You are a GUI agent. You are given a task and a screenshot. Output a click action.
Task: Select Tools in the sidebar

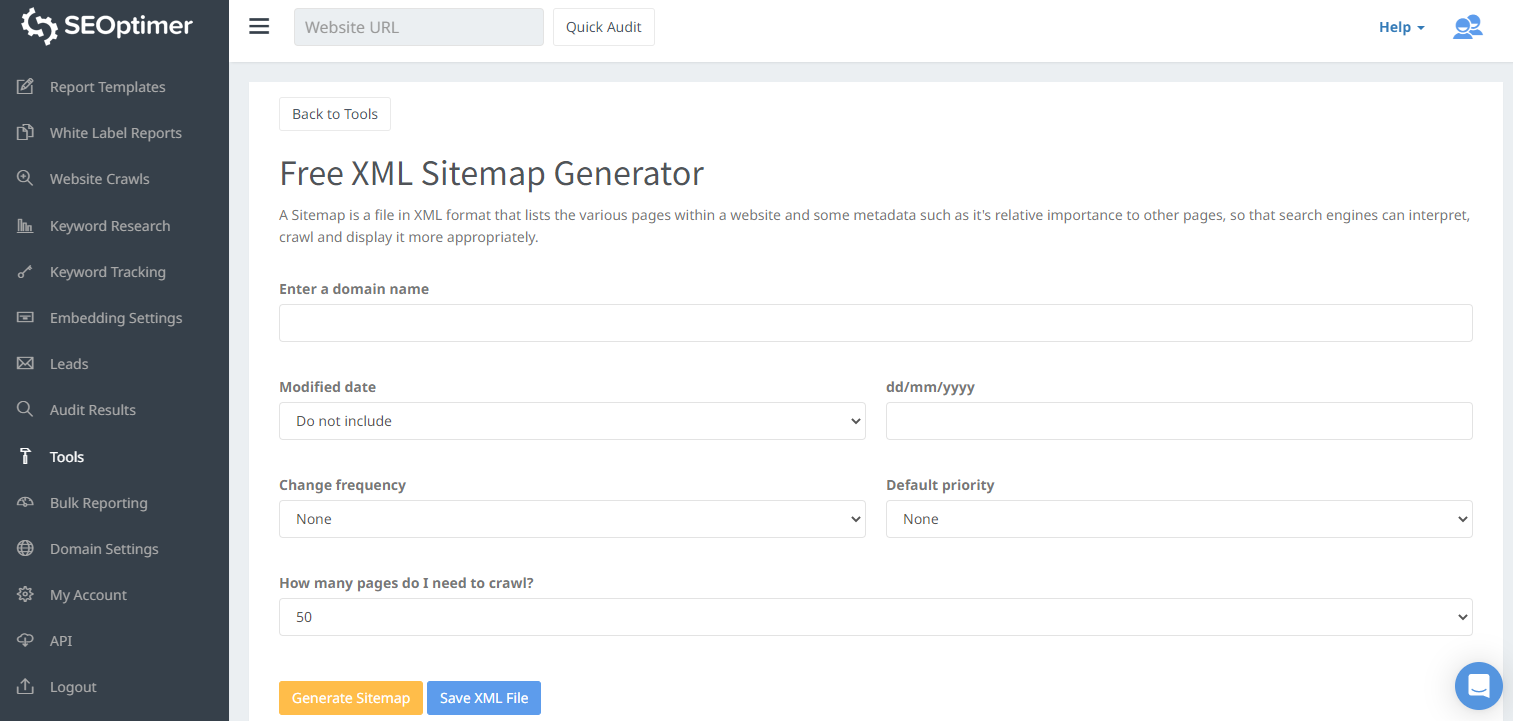[67, 457]
